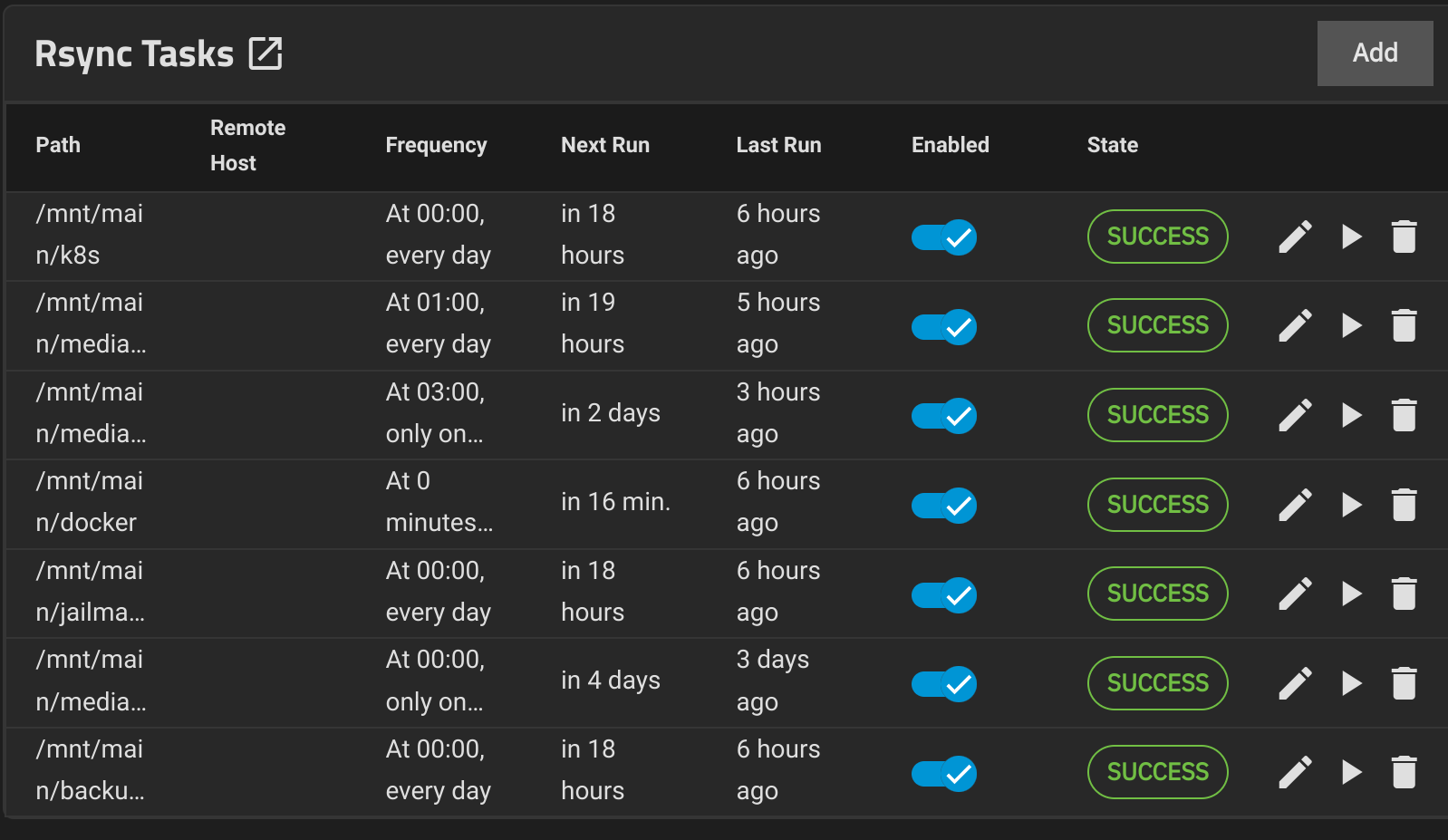Delete the /mnt/main/docker rsync task

point(1404,505)
